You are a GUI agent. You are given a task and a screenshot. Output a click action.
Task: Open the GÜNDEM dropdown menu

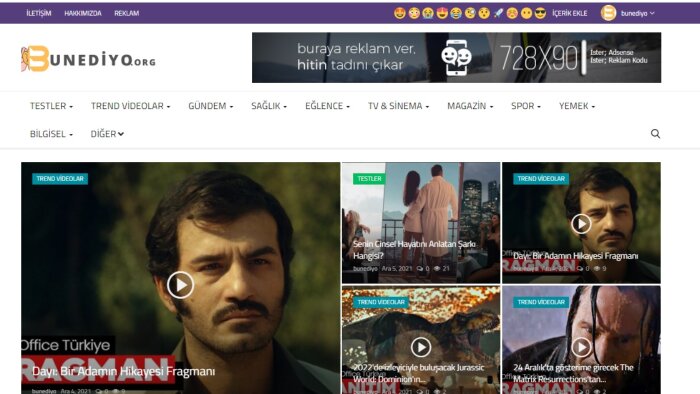210,106
